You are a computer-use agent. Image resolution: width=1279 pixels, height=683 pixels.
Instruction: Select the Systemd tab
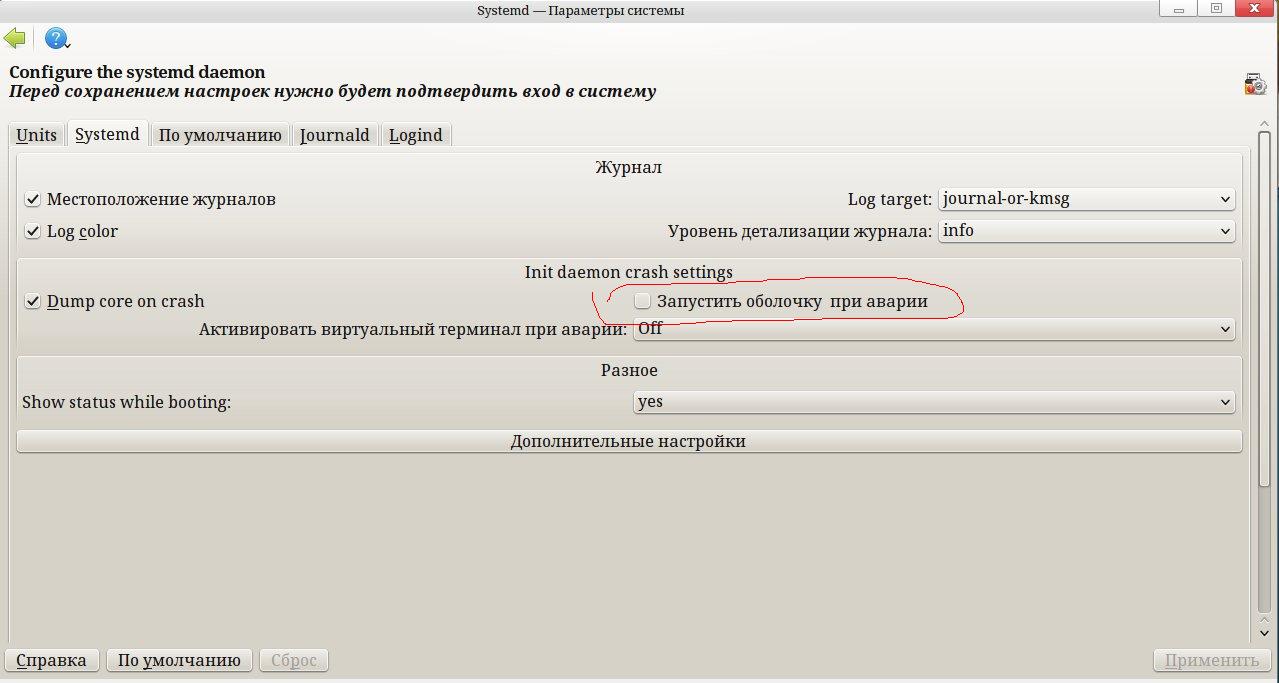[107, 134]
